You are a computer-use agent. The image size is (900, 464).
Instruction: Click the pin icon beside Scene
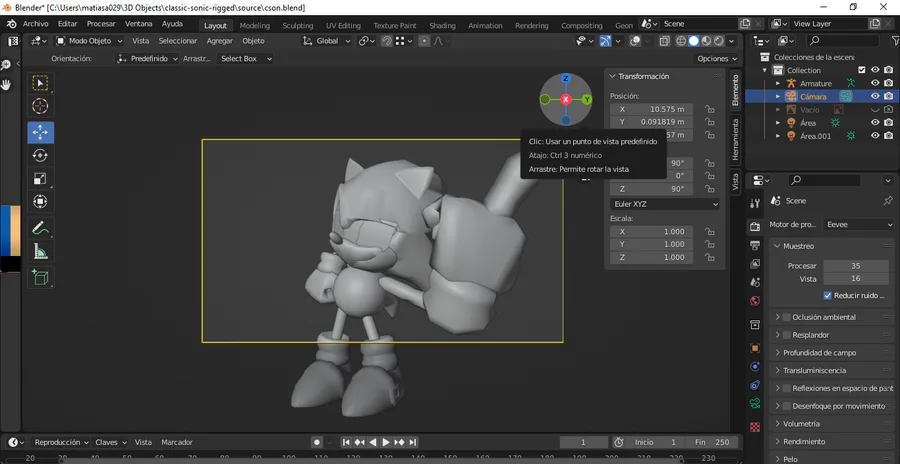(887, 200)
